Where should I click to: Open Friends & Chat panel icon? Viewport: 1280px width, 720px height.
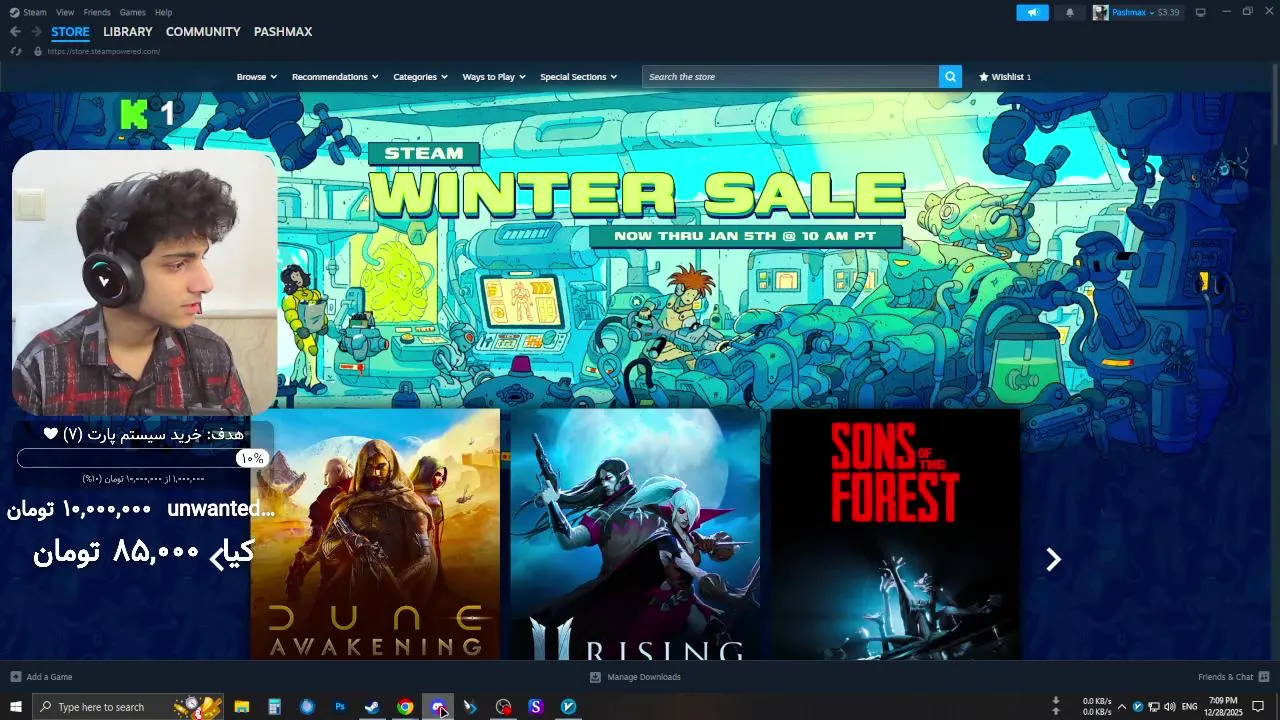(x=1264, y=677)
